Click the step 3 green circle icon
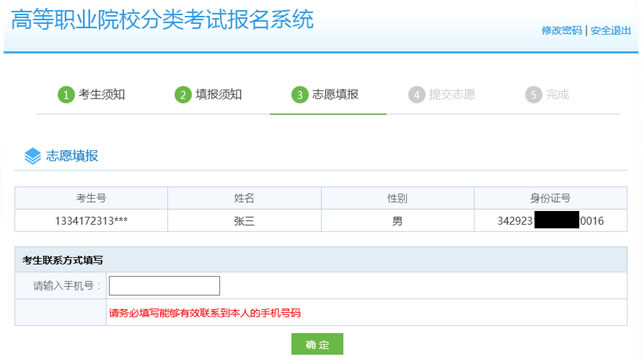The width and height of the screenshot is (643, 363). 300,95
